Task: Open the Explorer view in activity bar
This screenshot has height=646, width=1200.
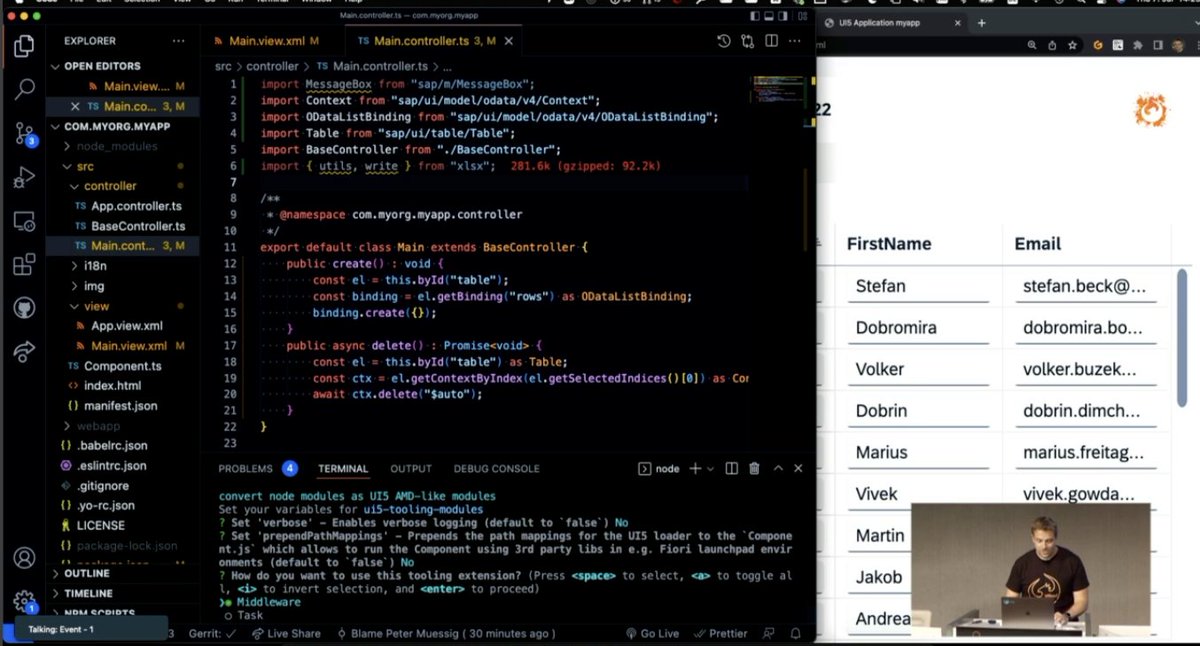Action: point(24,45)
